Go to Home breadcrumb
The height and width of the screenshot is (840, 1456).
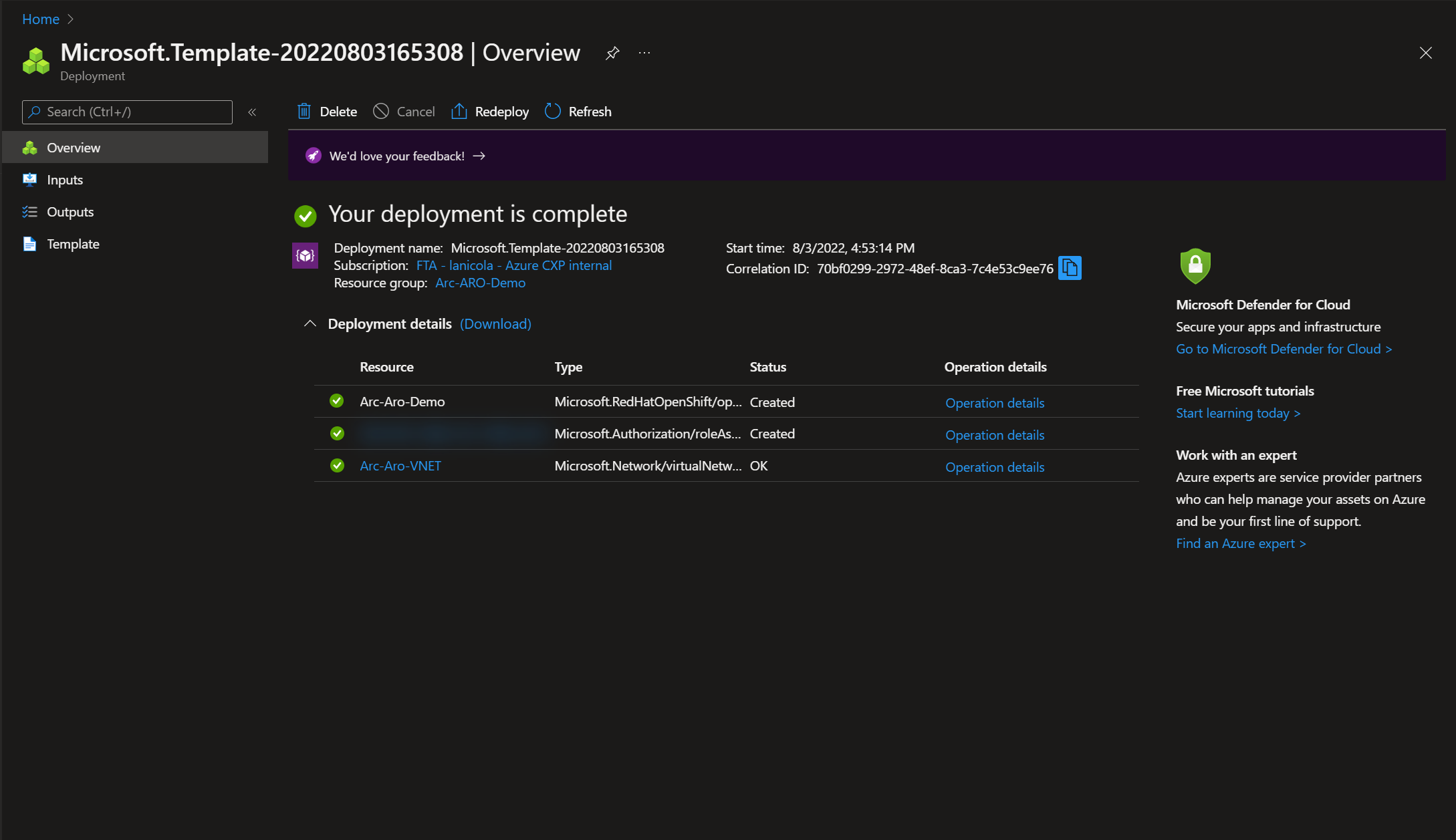(x=41, y=19)
